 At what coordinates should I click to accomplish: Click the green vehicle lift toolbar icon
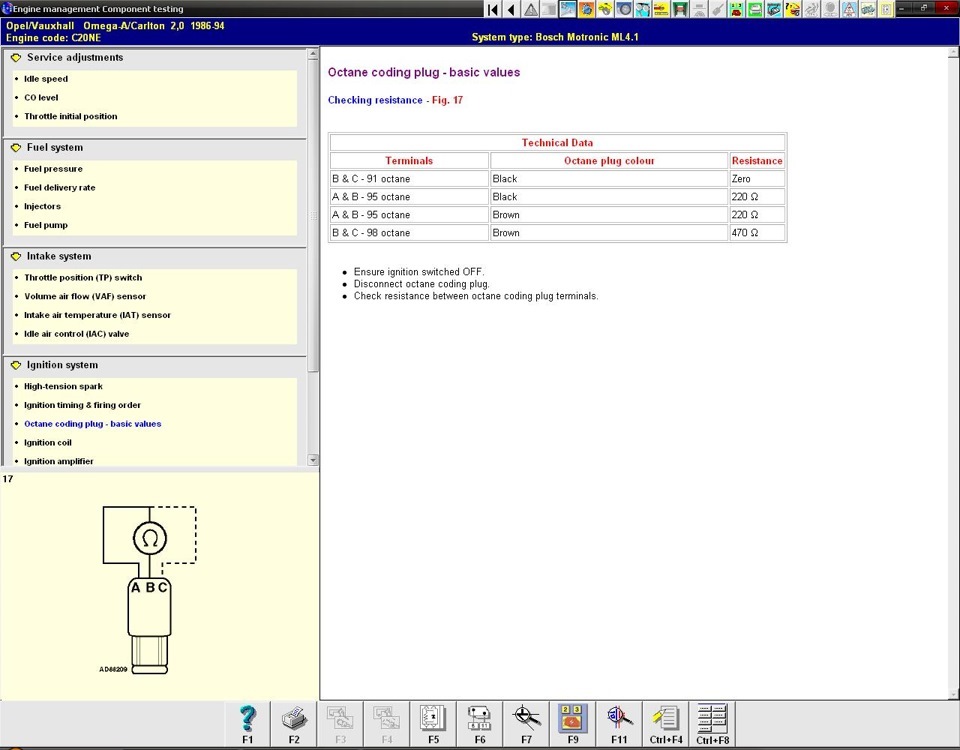tap(680, 9)
